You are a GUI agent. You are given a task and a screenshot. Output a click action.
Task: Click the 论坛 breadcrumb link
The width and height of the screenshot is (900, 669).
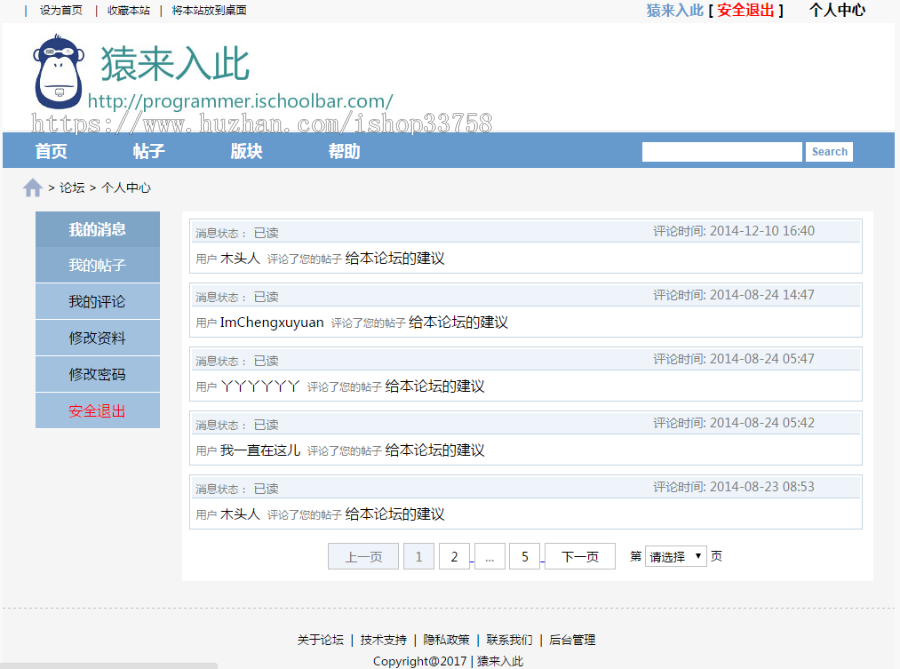[x=70, y=187]
